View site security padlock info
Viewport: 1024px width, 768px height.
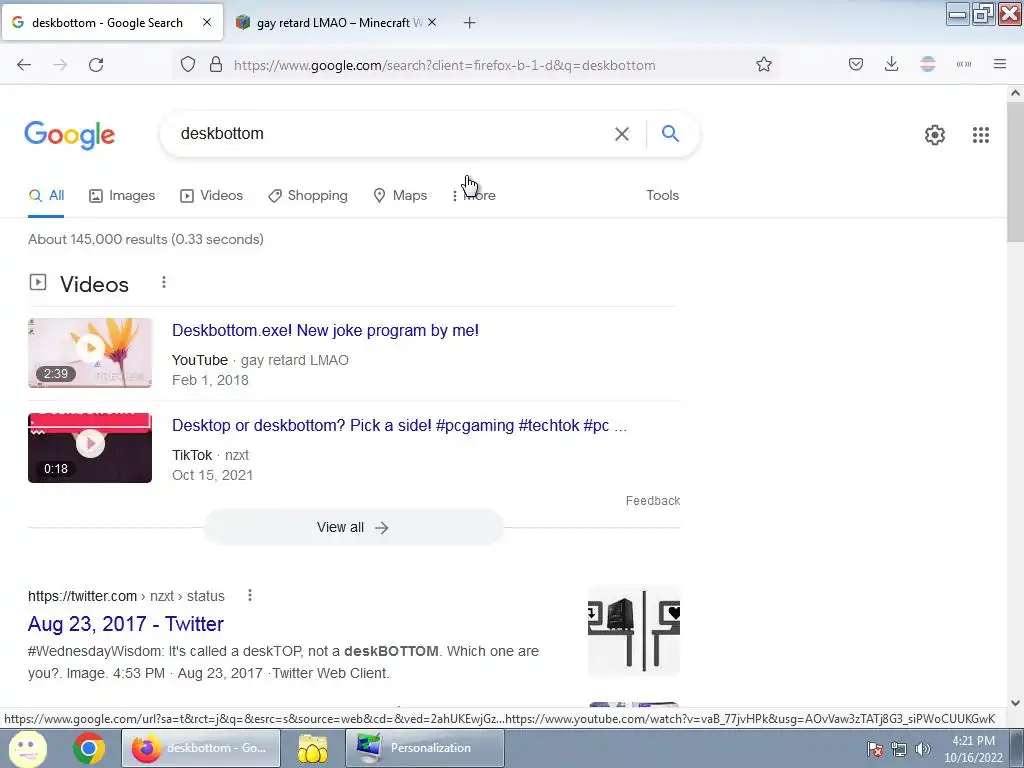(216, 65)
